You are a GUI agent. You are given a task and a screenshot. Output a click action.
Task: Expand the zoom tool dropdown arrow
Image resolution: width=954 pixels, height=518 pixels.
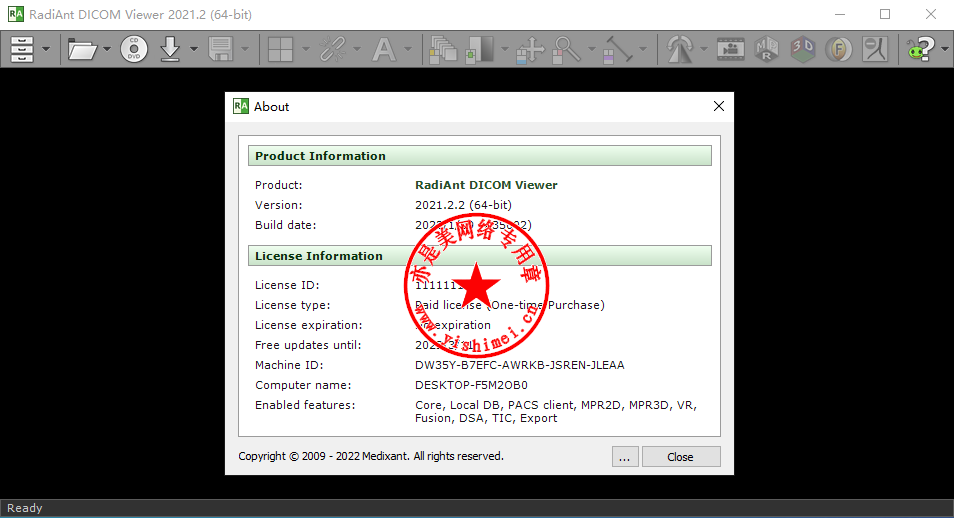(x=591, y=49)
